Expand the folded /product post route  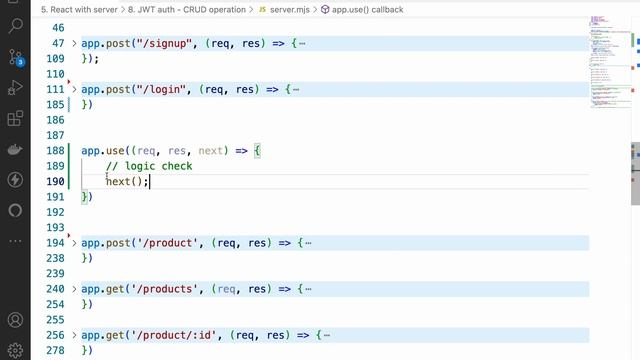pos(74,243)
